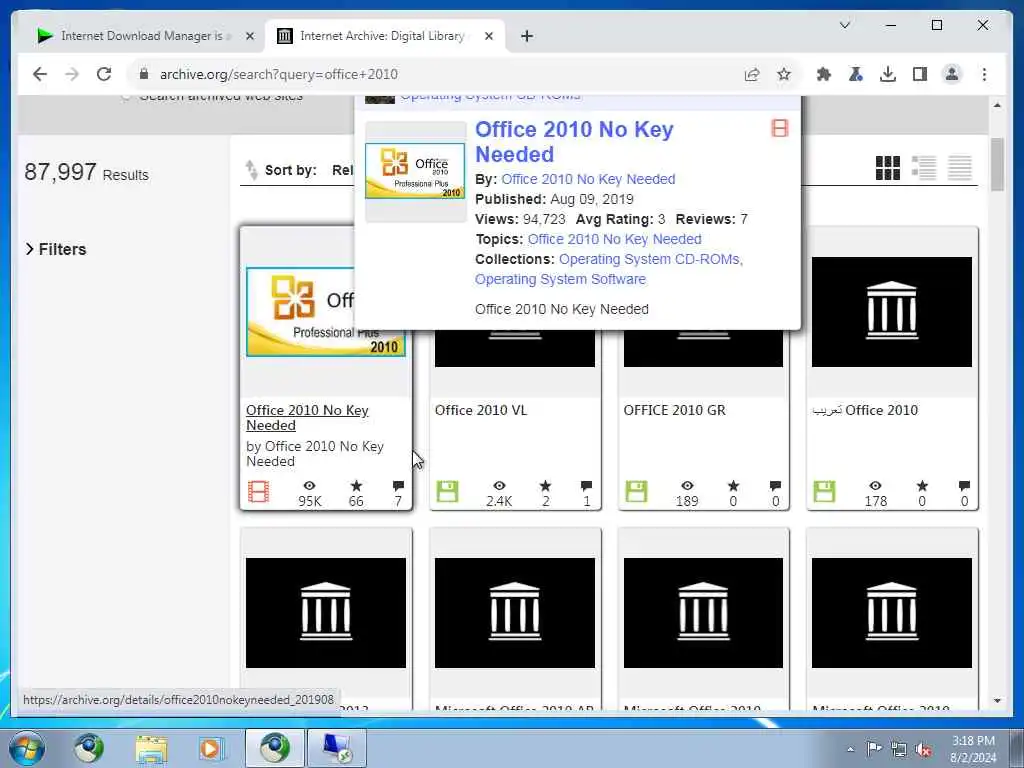This screenshot has height=768, width=1024.
Task: Open Operating System CD-ROMs collection link
Action: tap(650, 259)
